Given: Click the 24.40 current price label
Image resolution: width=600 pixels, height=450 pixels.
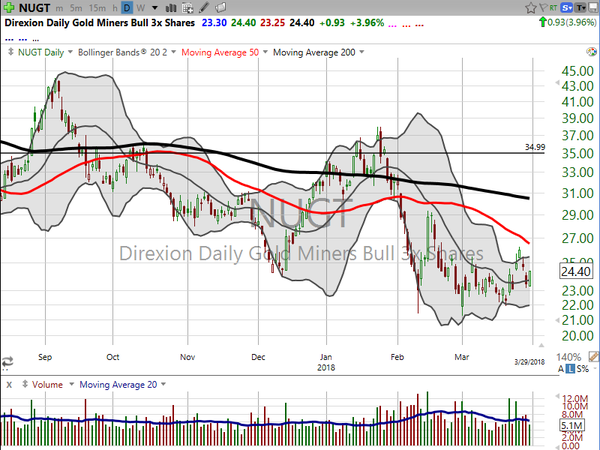Looking at the screenshot, I should [x=576, y=272].
